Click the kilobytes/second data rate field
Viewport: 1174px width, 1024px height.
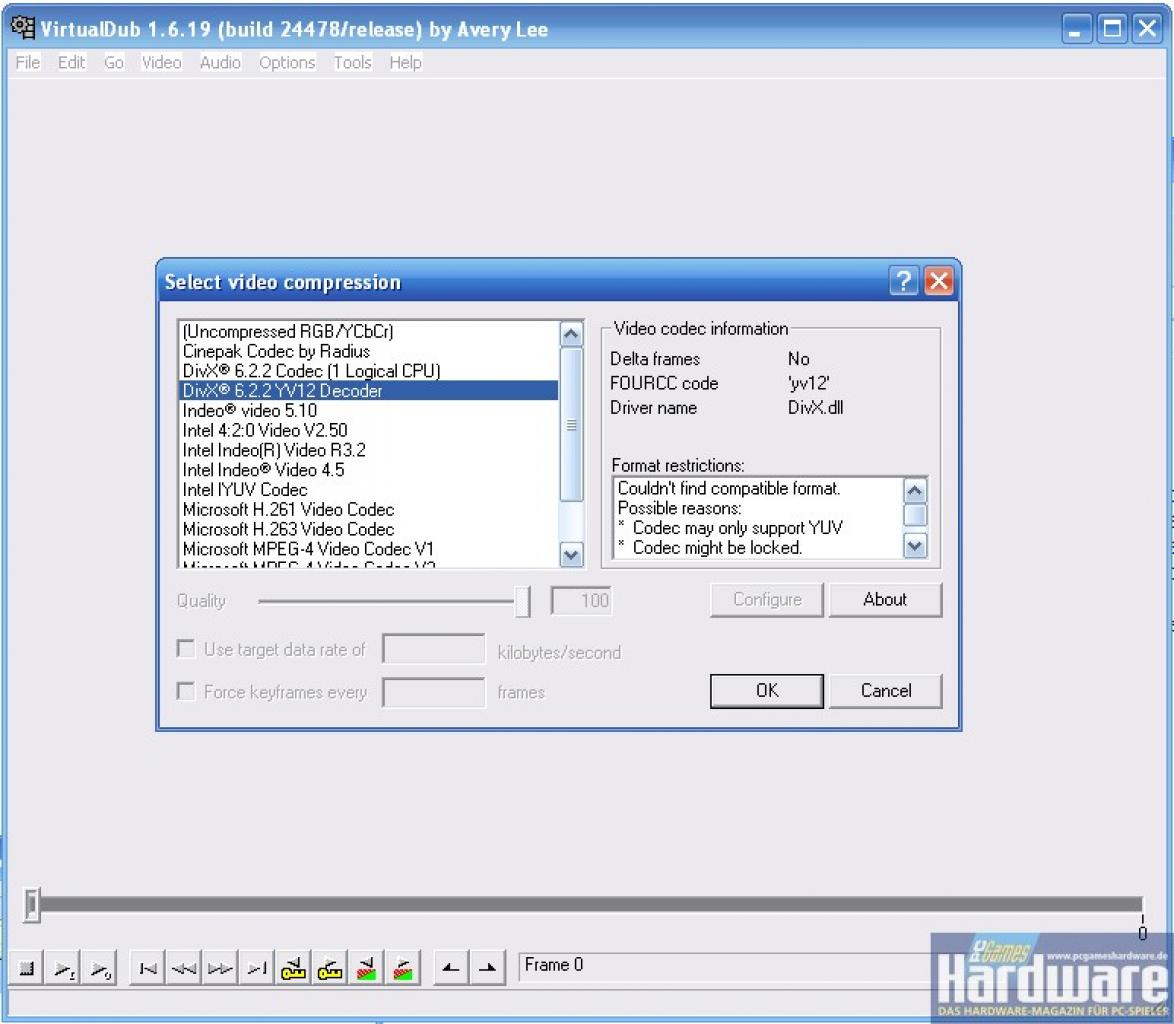(434, 649)
